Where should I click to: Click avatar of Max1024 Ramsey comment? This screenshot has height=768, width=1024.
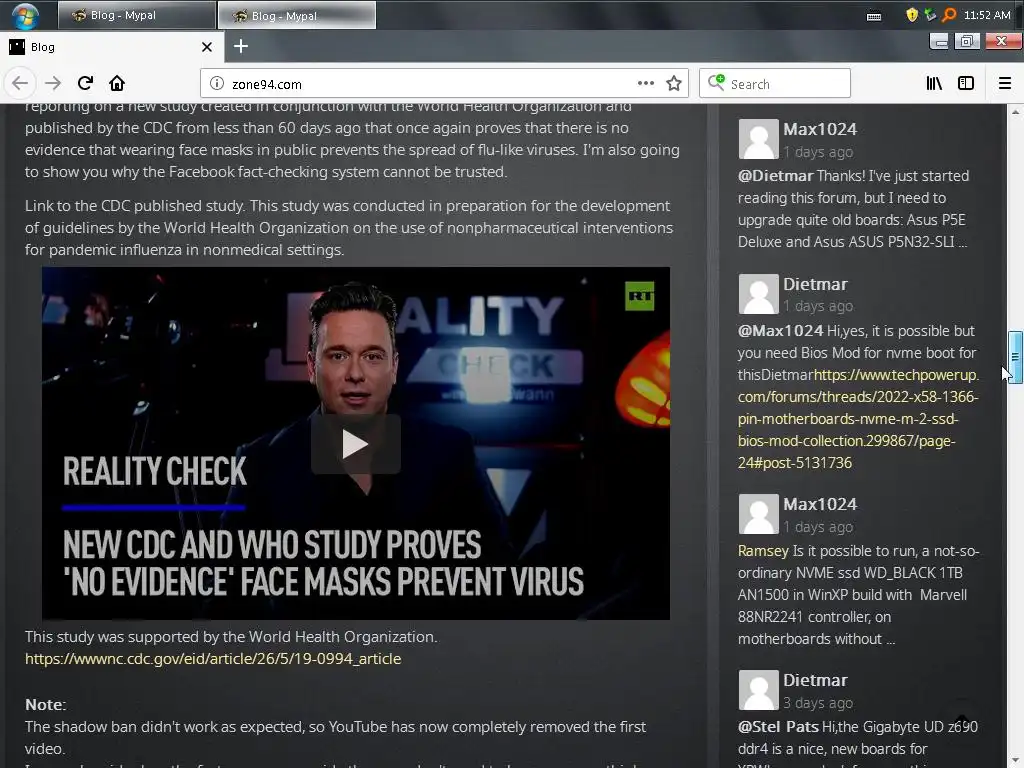pyautogui.click(x=758, y=514)
